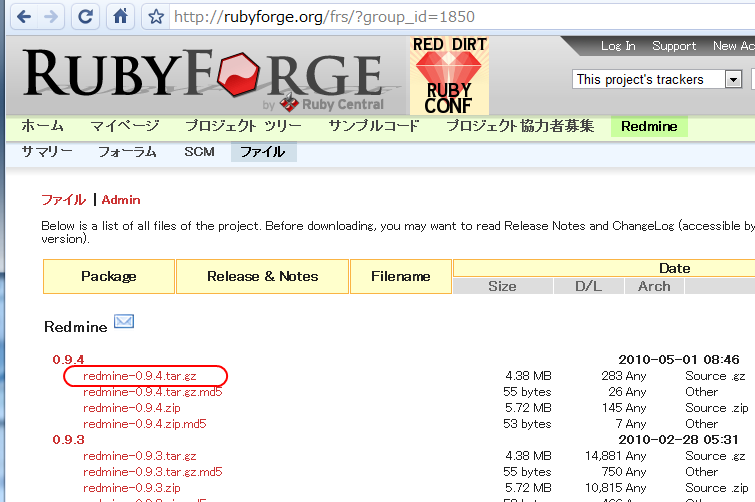Click the Size column header
This screenshot has height=502, width=755.
[502, 286]
